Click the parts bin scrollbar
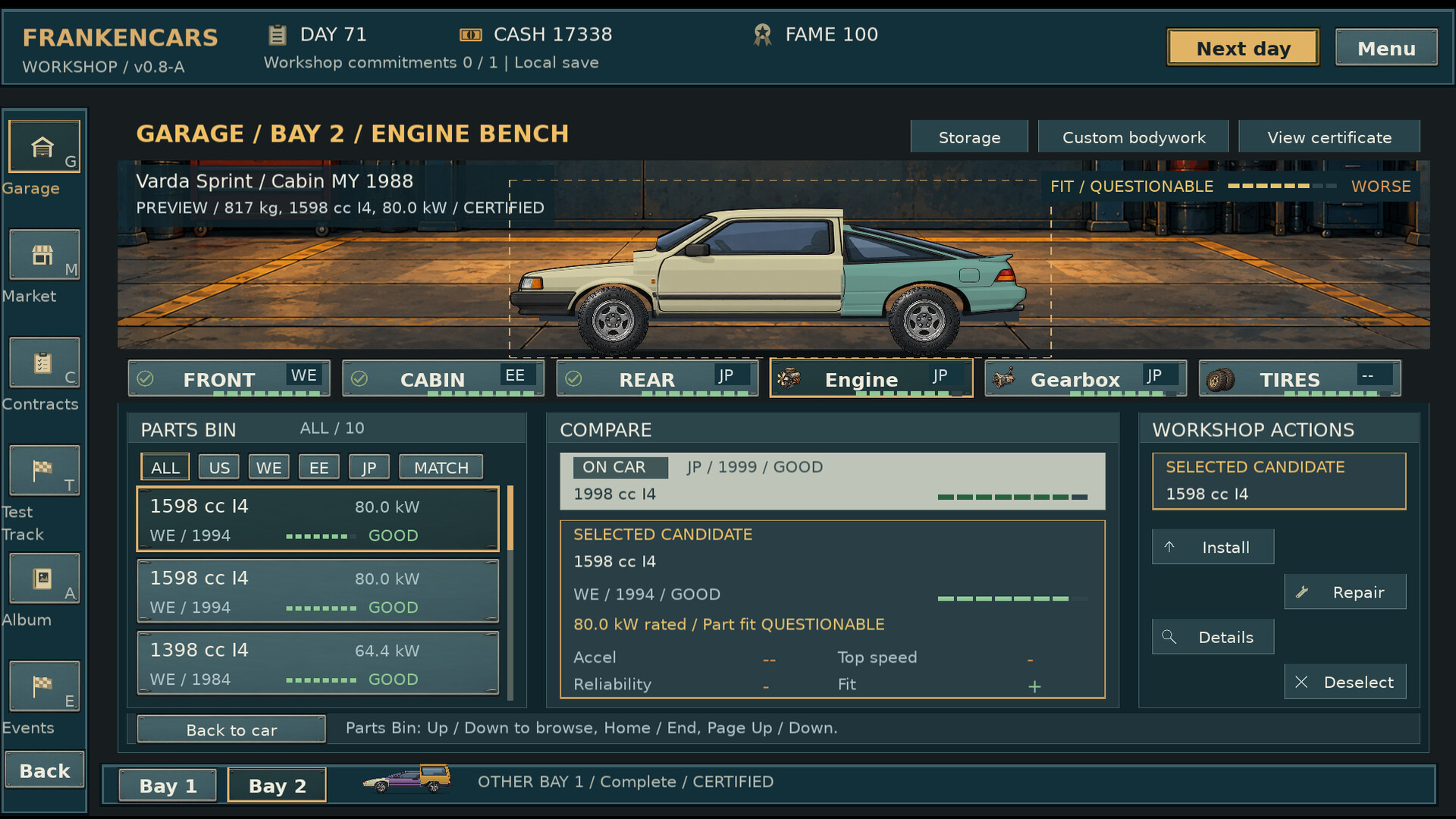 tap(510, 591)
